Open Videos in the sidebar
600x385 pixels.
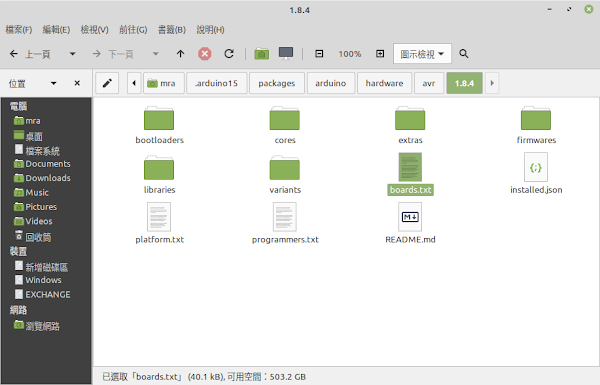33,221
